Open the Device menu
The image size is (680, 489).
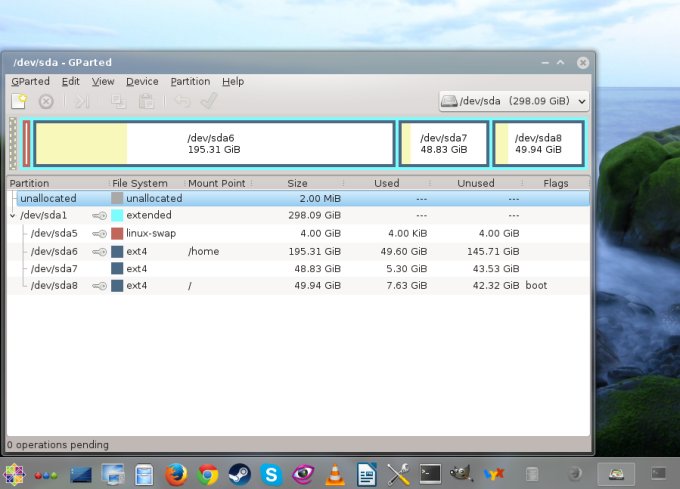142,81
